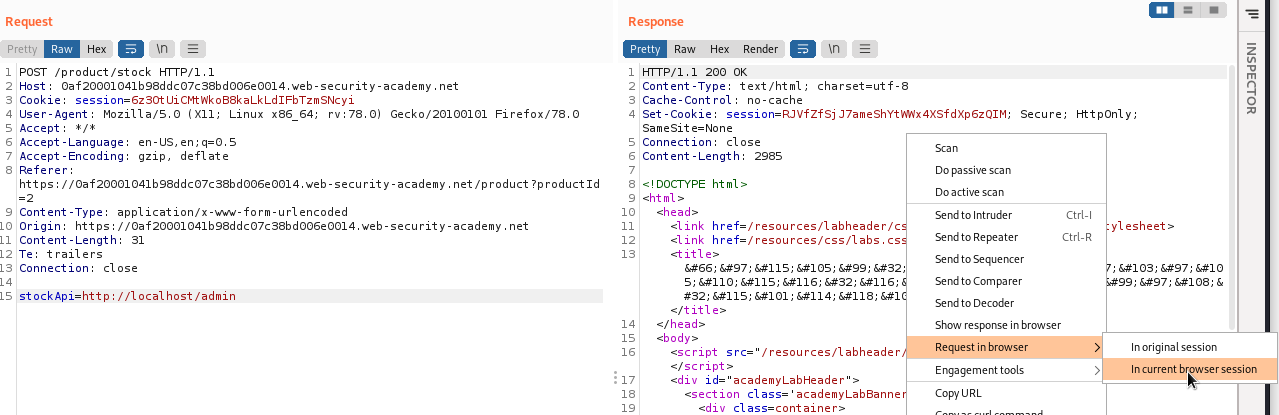Click the Accept-Language header line

pos(128,142)
